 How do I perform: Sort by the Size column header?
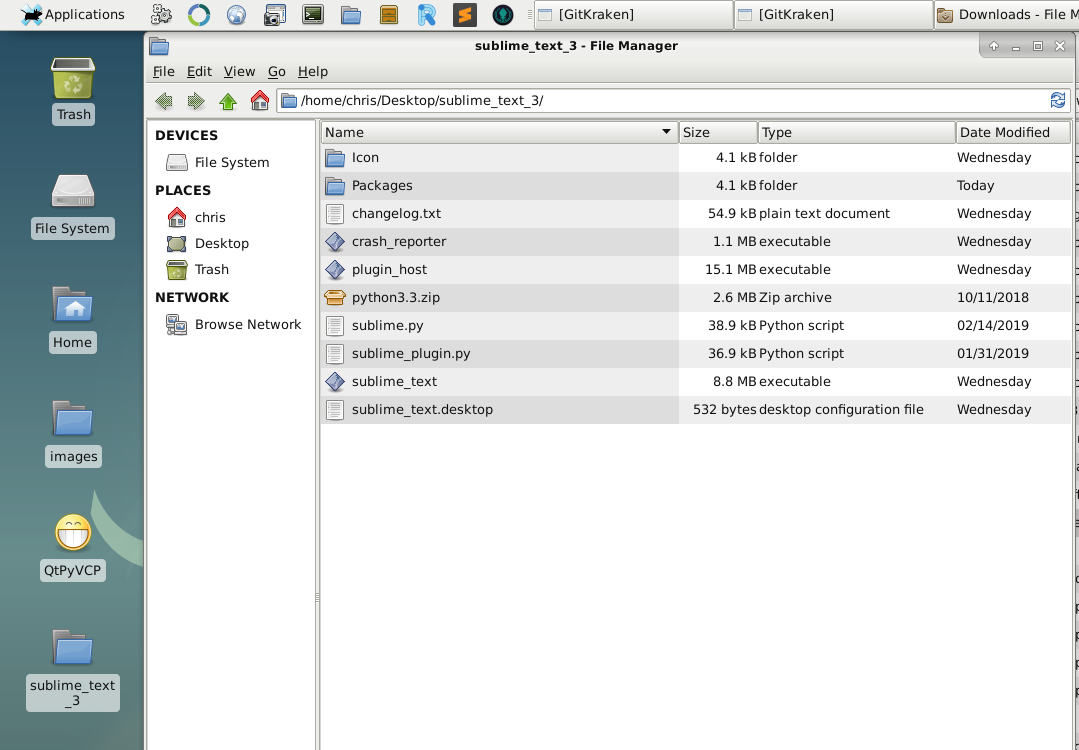[718, 132]
